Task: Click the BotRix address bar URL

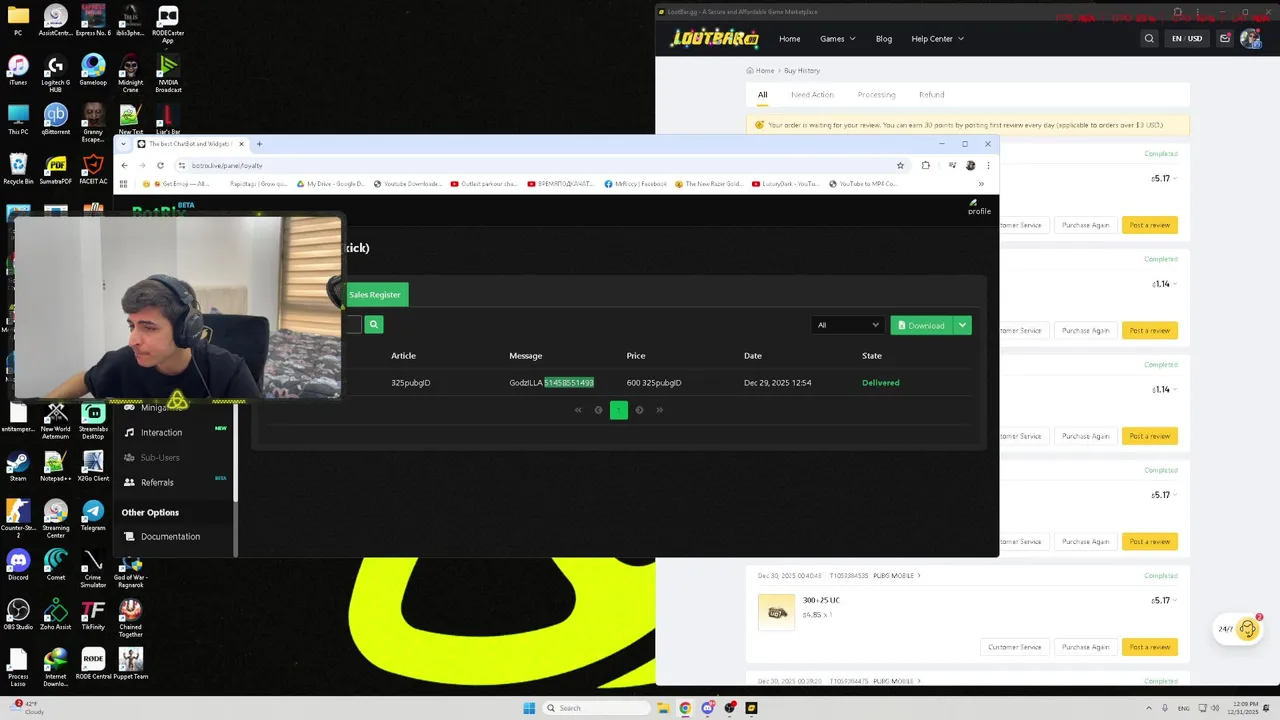Action: [227, 166]
